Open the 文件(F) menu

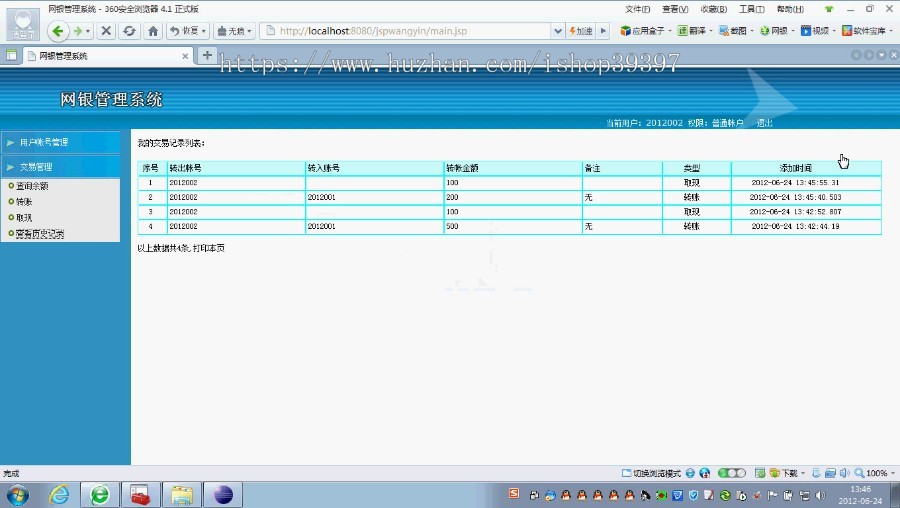tap(637, 9)
